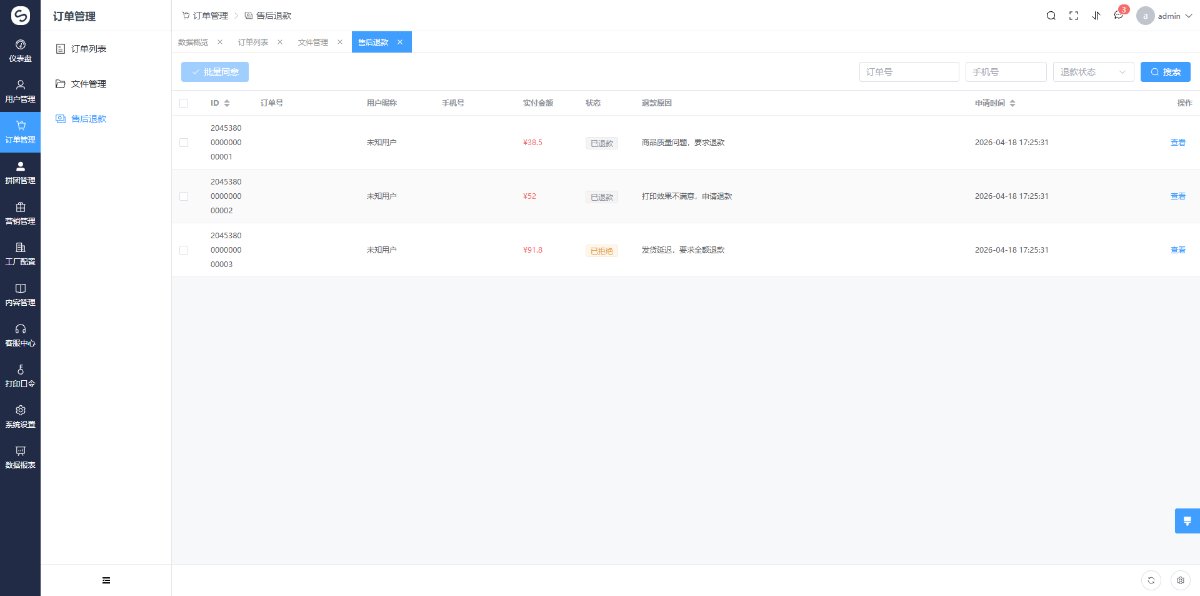The height and width of the screenshot is (596, 1200).
Task: Click the search magnifier icon in the header
Action: pyautogui.click(x=1050, y=15)
